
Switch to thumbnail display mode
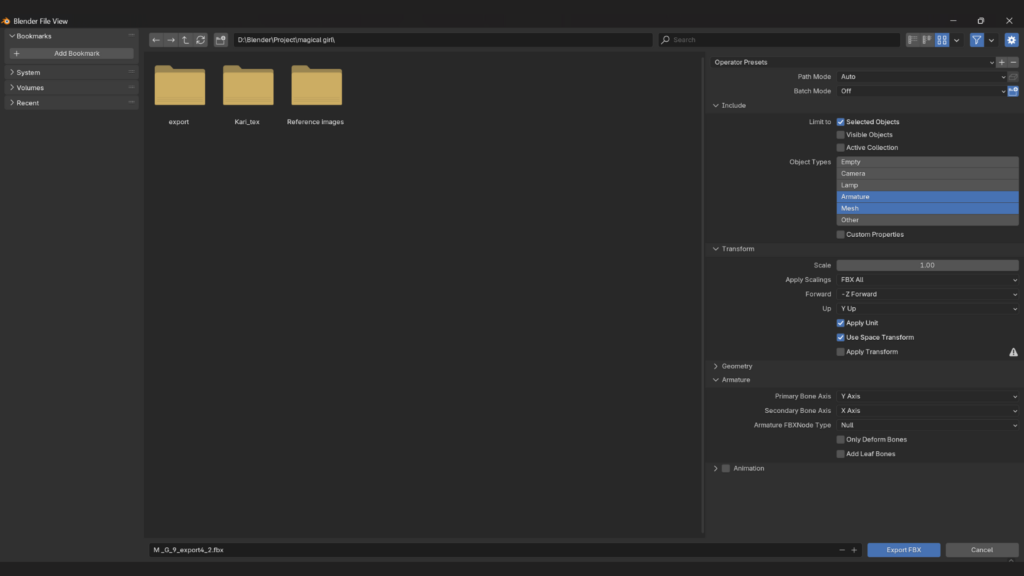[941, 40]
